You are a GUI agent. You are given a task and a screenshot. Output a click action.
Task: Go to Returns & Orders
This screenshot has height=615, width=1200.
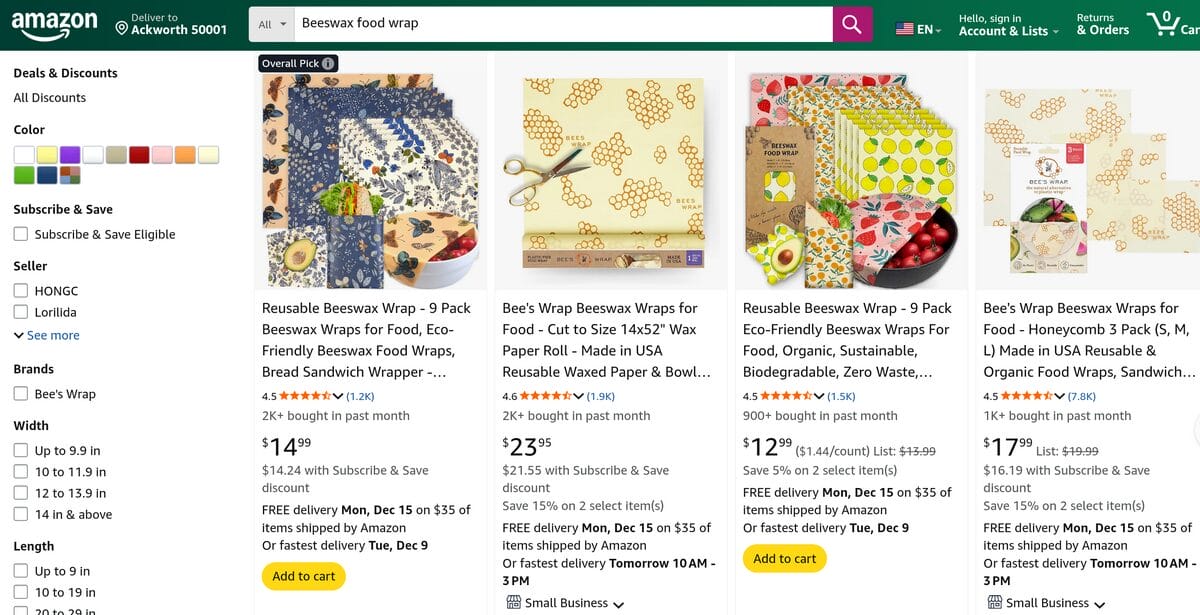pos(1101,23)
